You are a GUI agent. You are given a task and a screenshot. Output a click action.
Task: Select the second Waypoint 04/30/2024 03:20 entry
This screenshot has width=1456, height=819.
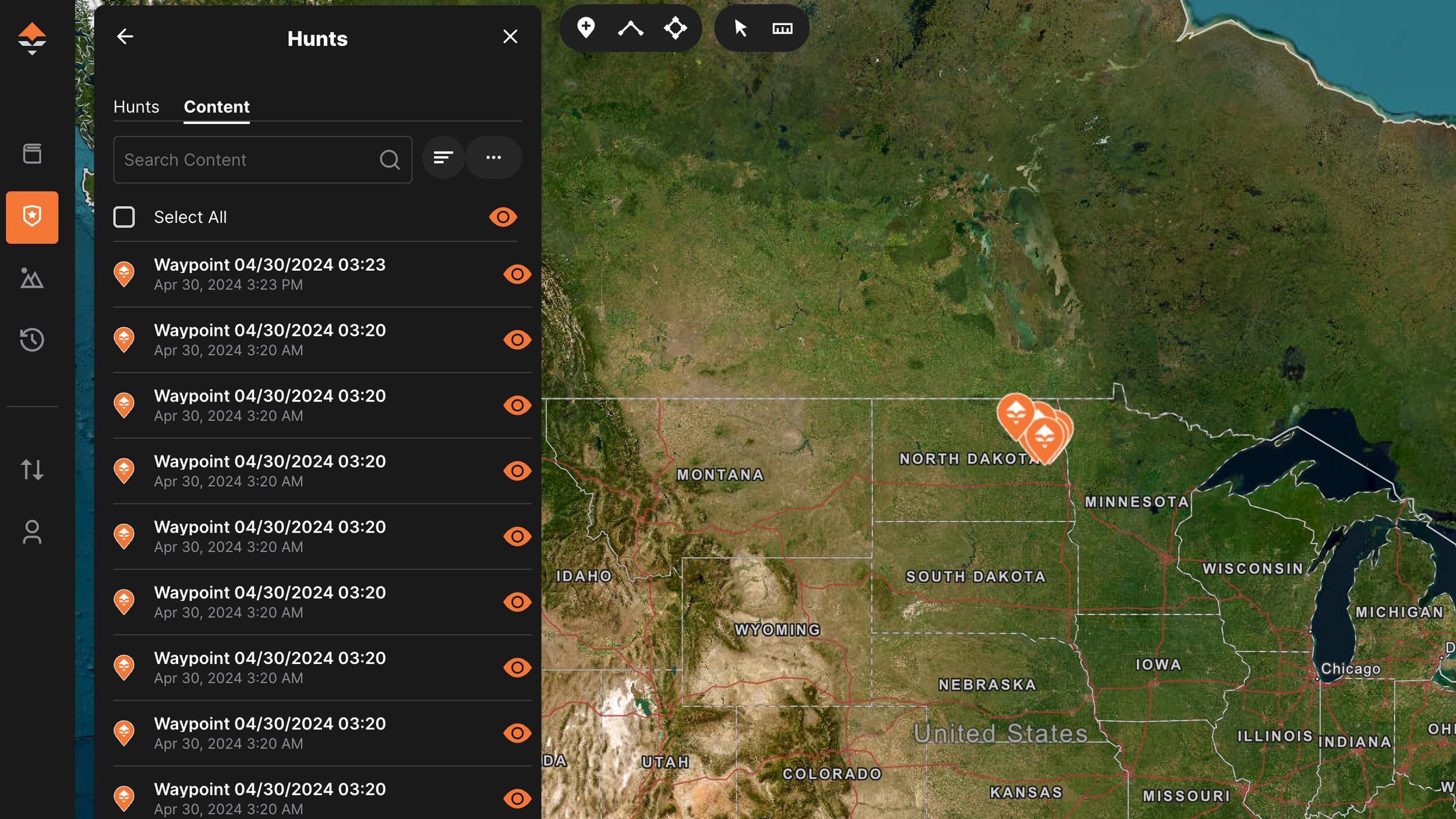pos(269,405)
